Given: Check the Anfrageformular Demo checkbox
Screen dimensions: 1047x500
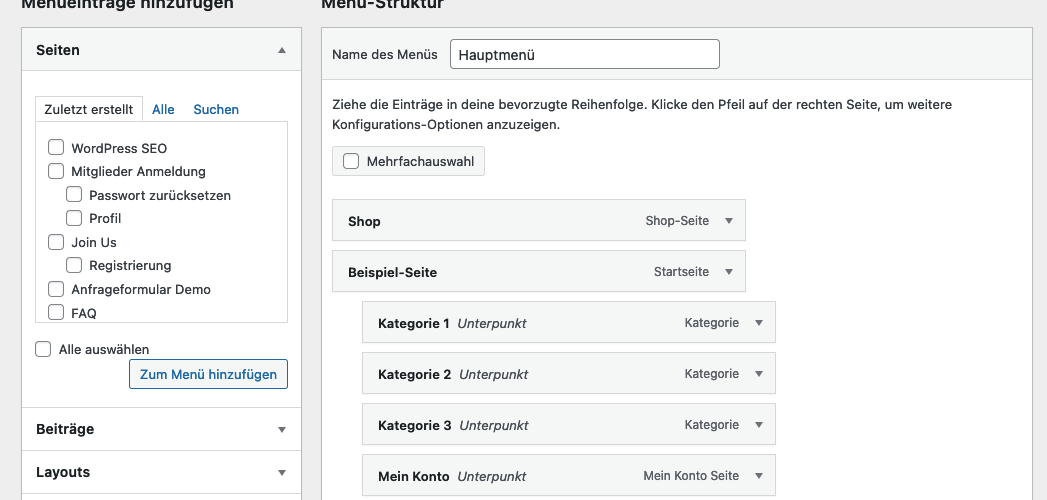Looking at the screenshot, I should (x=56, y=289).
